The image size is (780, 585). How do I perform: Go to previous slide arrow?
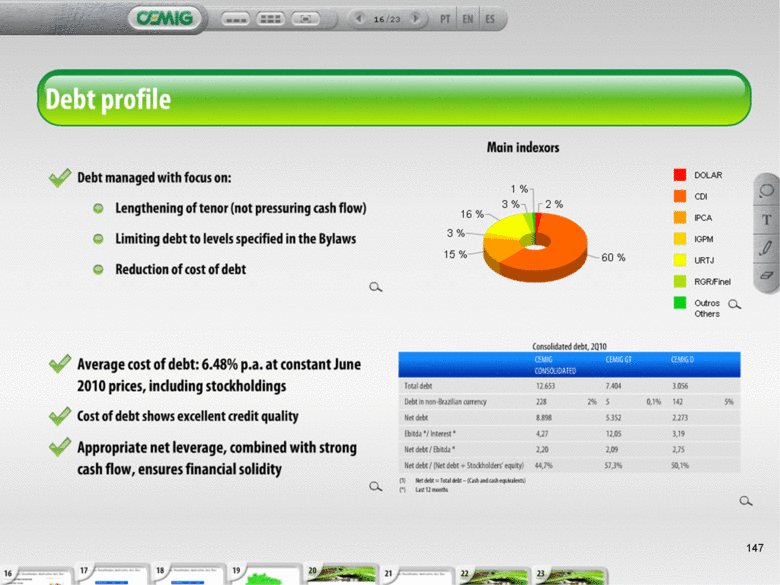point(359,19)
